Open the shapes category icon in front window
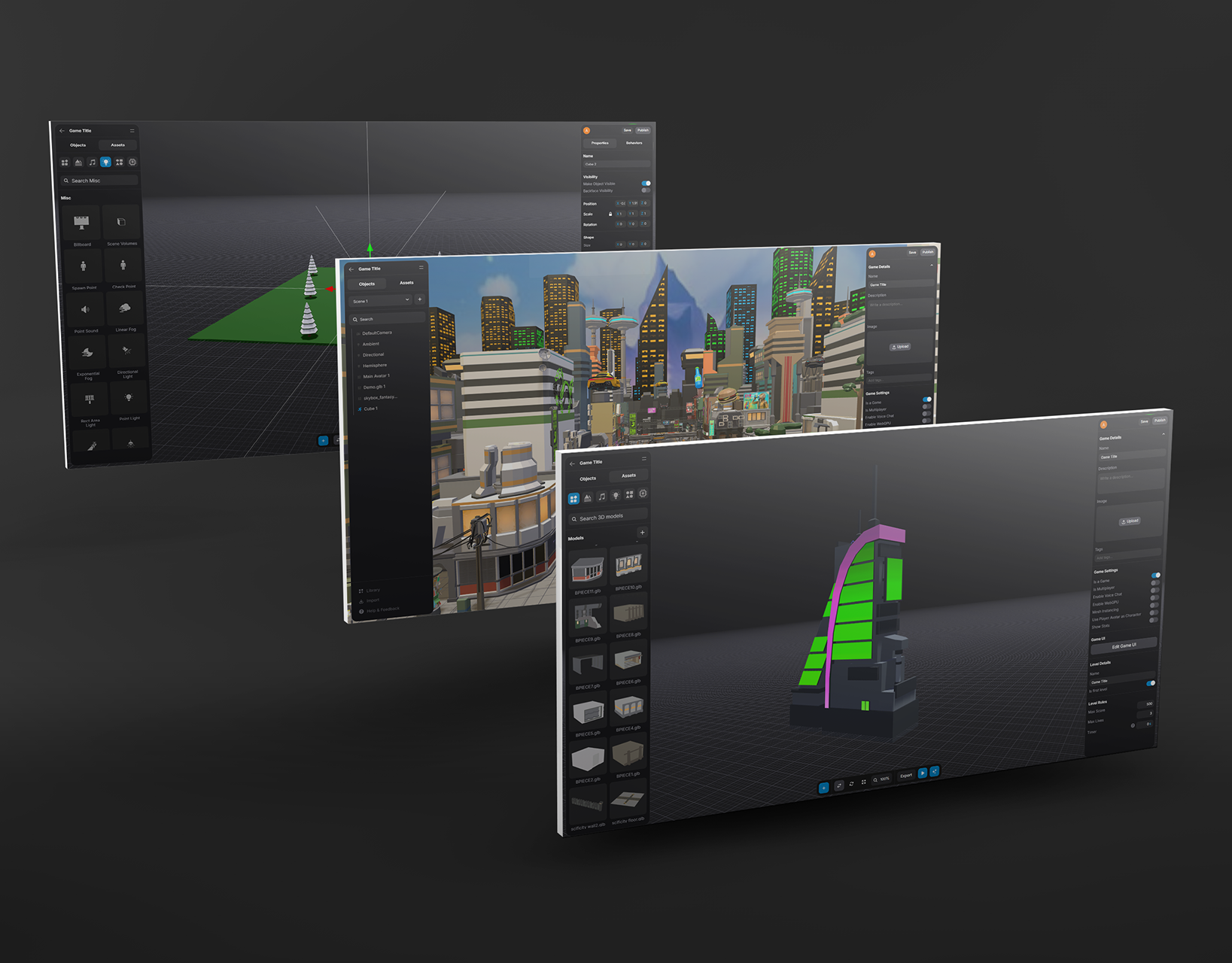This screenshot has height=963, width=1232. [x=629, y=494]
